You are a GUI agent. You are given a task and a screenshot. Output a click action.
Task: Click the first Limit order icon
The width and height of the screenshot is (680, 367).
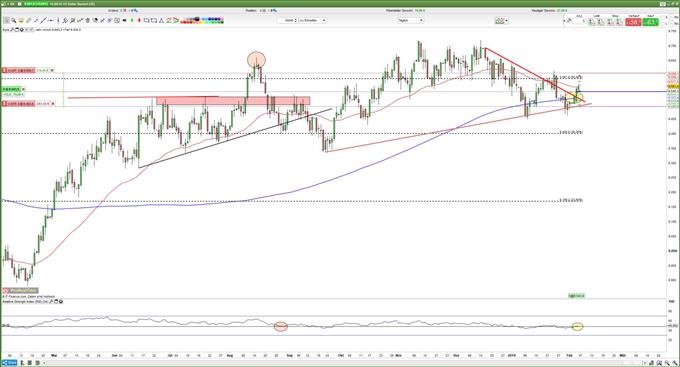591,22
